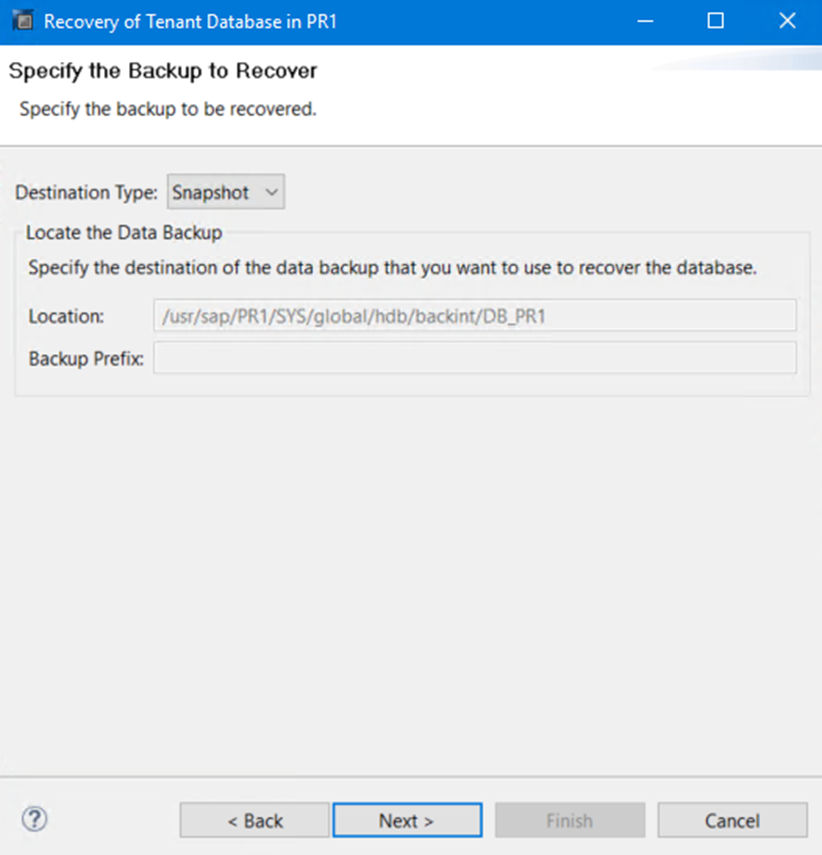The height and width of the screenshot is (855, 822).
Task: Maximize the recovery wizard window
Action: tap(715, 21)
